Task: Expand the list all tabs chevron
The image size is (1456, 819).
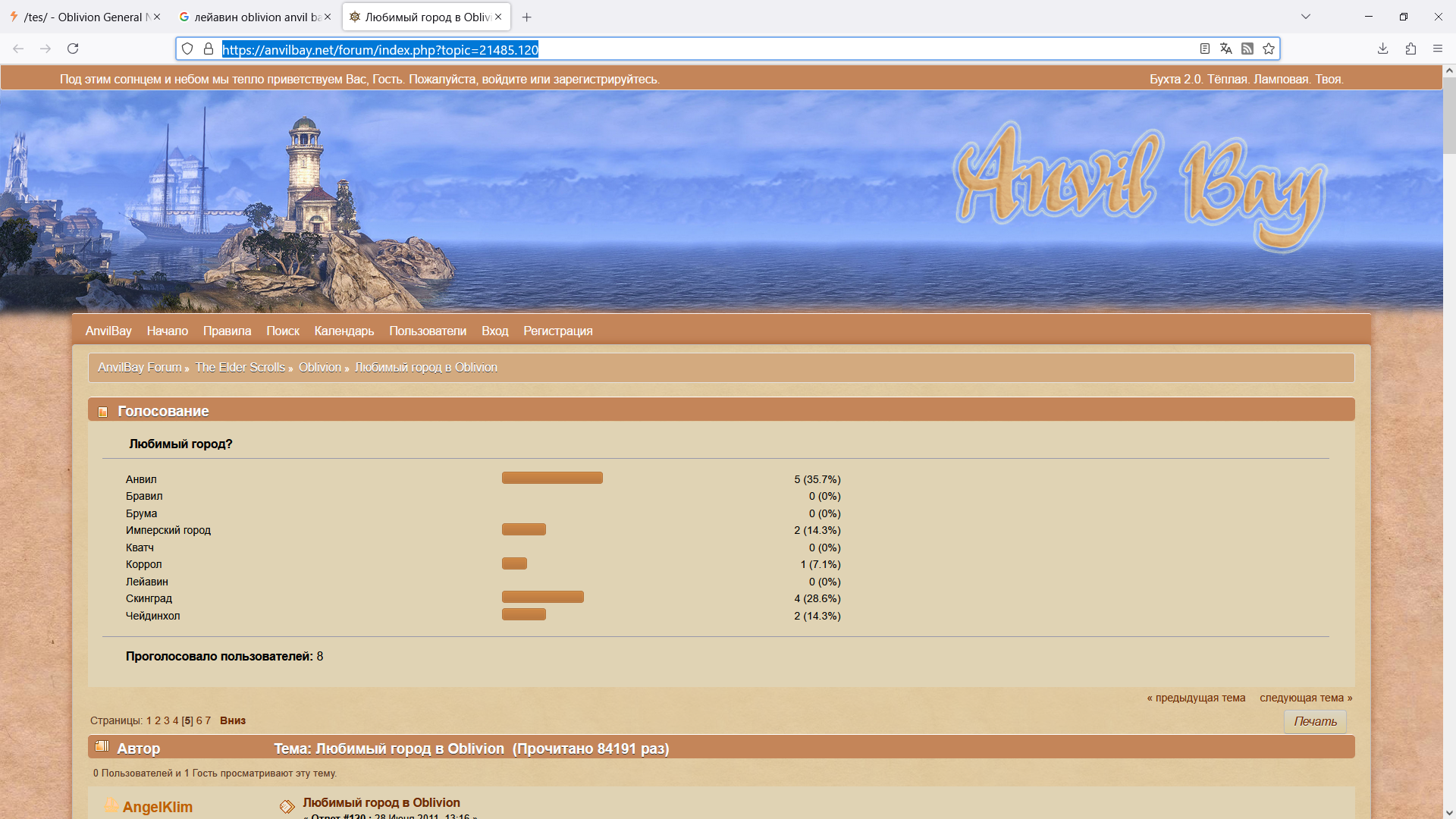Action: pyautogui.click(x=1305, y=17)
